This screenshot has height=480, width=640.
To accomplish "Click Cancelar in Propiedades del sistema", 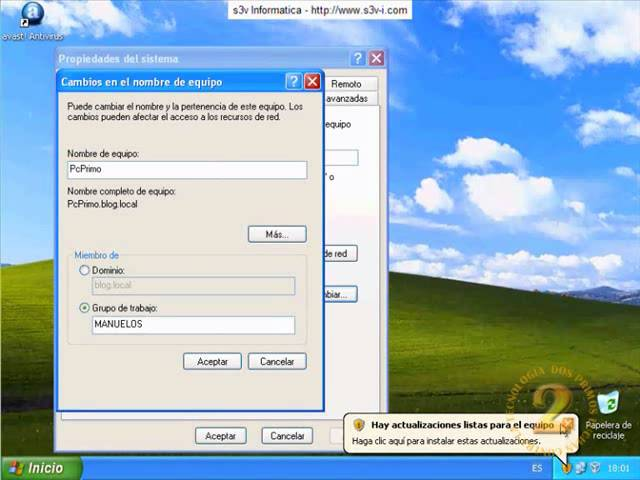I will coord(287,436).
